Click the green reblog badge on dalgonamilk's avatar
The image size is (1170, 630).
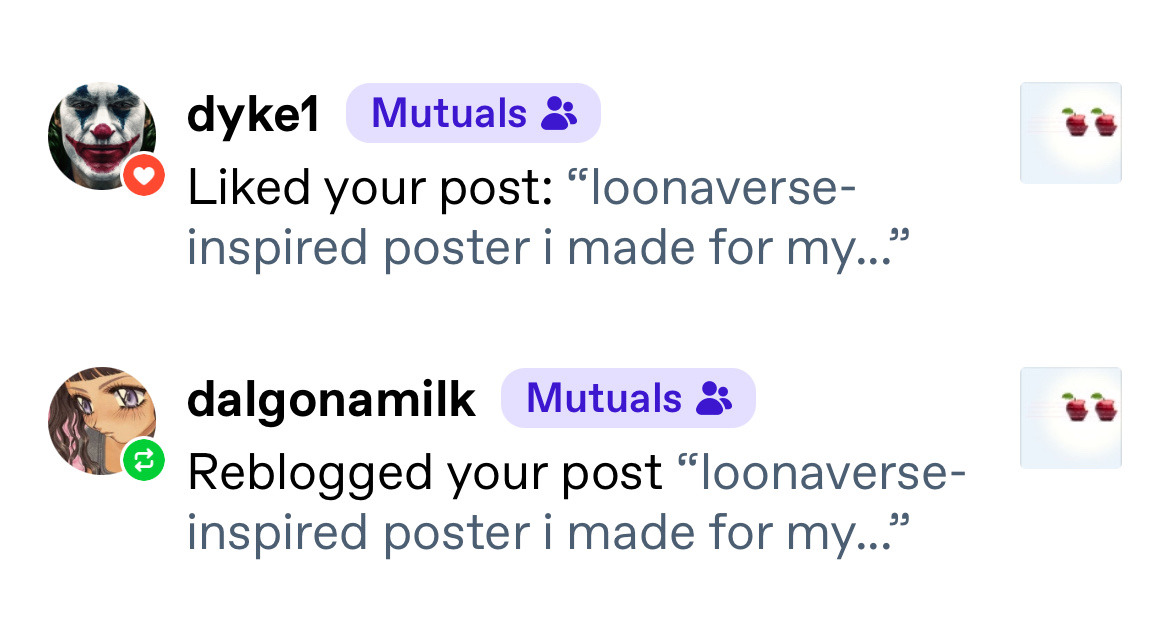click(144, 460)
